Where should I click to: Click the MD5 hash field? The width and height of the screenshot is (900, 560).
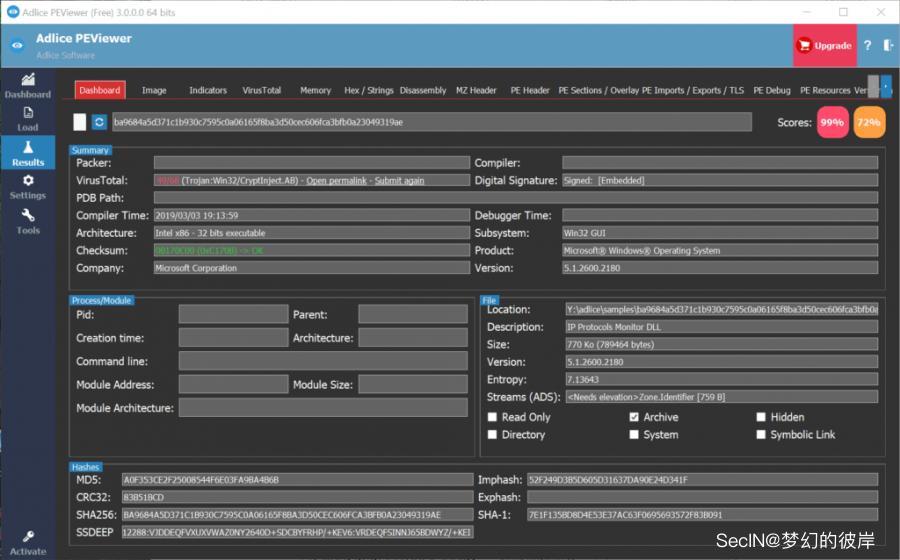tap(297, 480)
